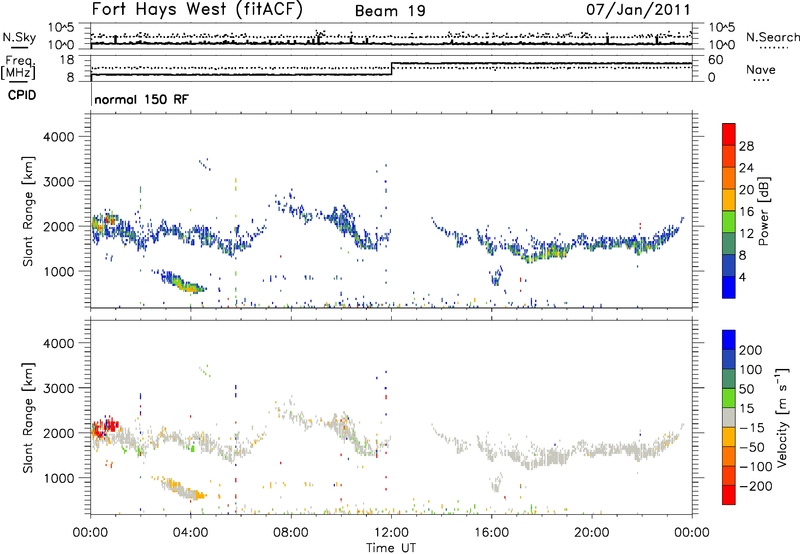The image size is (800, 554).
Task: Select the "200" tick on the Velocity colorbar
Action: (751, 350)
